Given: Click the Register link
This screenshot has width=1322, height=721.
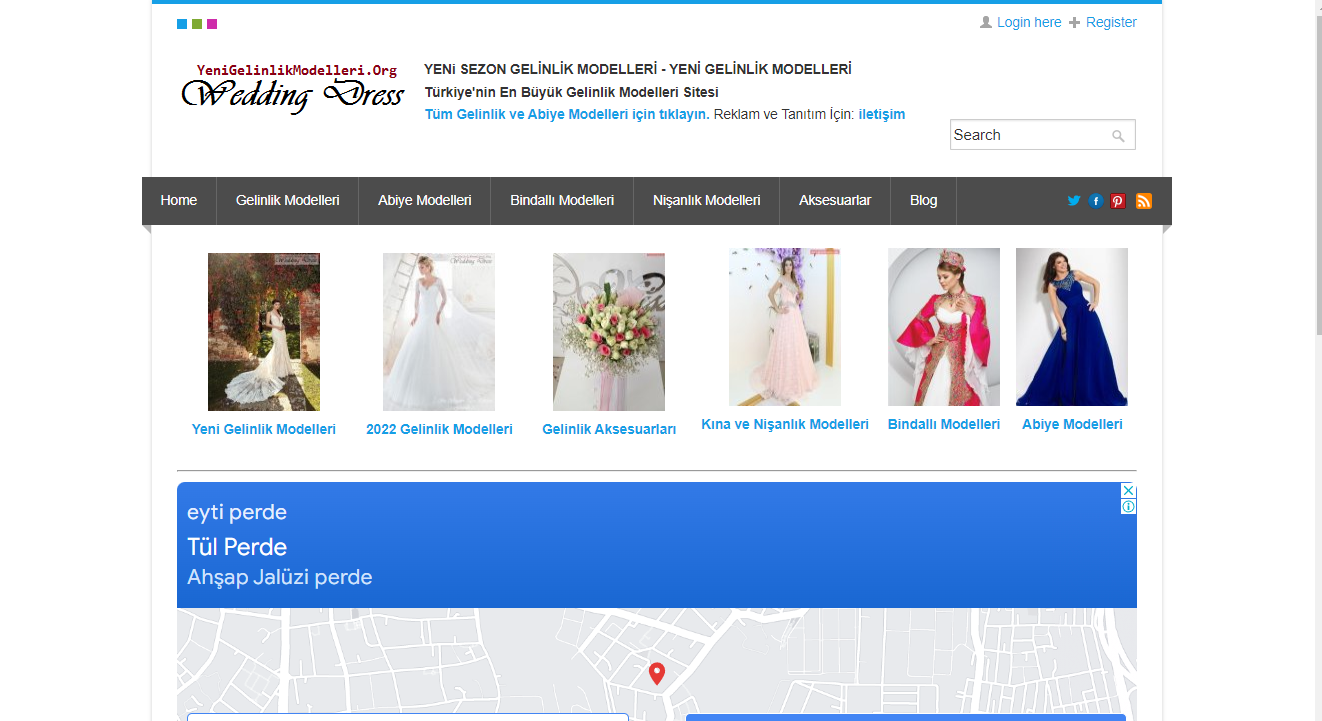Looking at the screenshot, I should (1110, 22).
